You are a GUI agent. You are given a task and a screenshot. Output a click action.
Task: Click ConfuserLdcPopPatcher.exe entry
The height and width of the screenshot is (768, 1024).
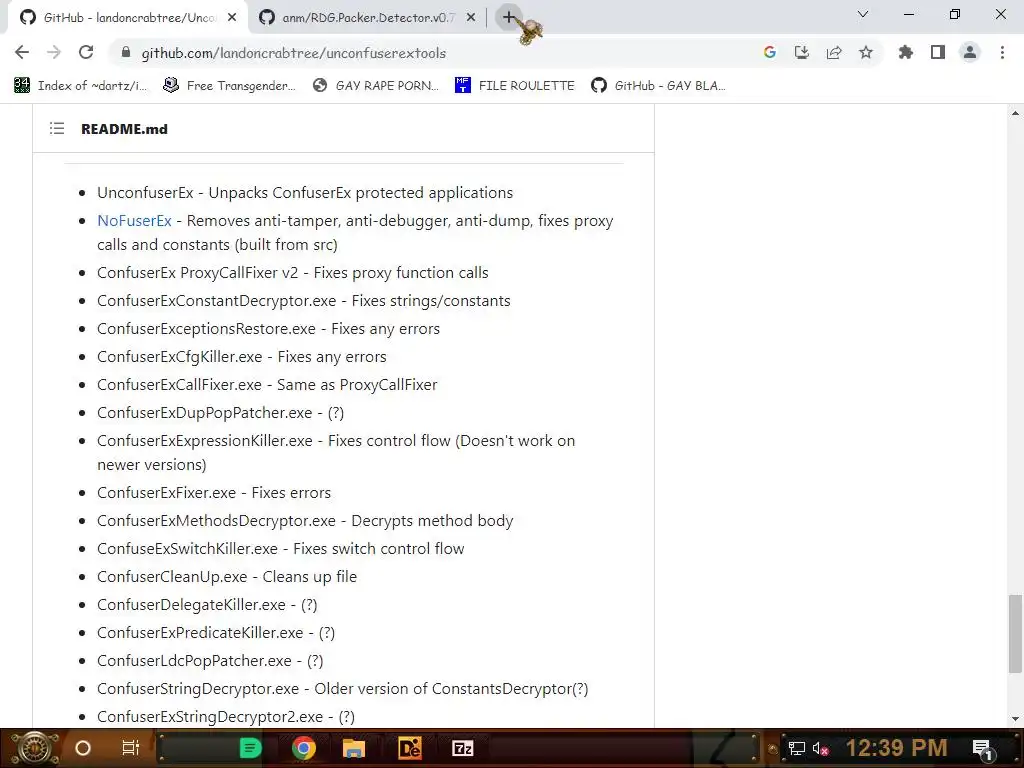[x=210, y=661]
